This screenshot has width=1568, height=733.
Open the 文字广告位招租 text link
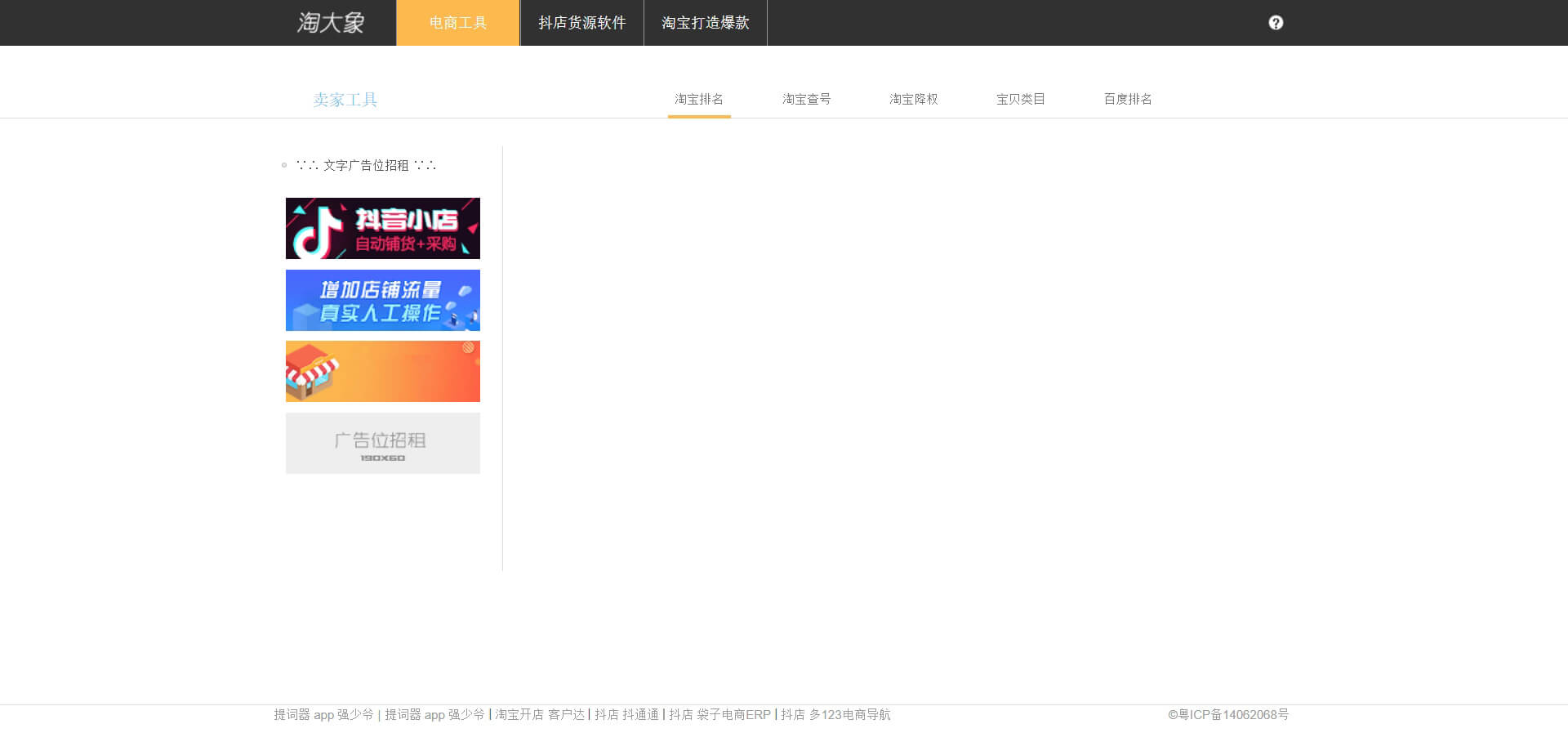(366, 165)
